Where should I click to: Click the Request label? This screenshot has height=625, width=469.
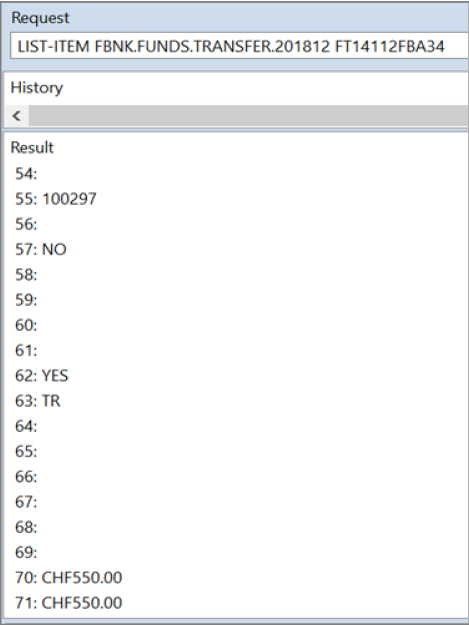click(40, 18)
